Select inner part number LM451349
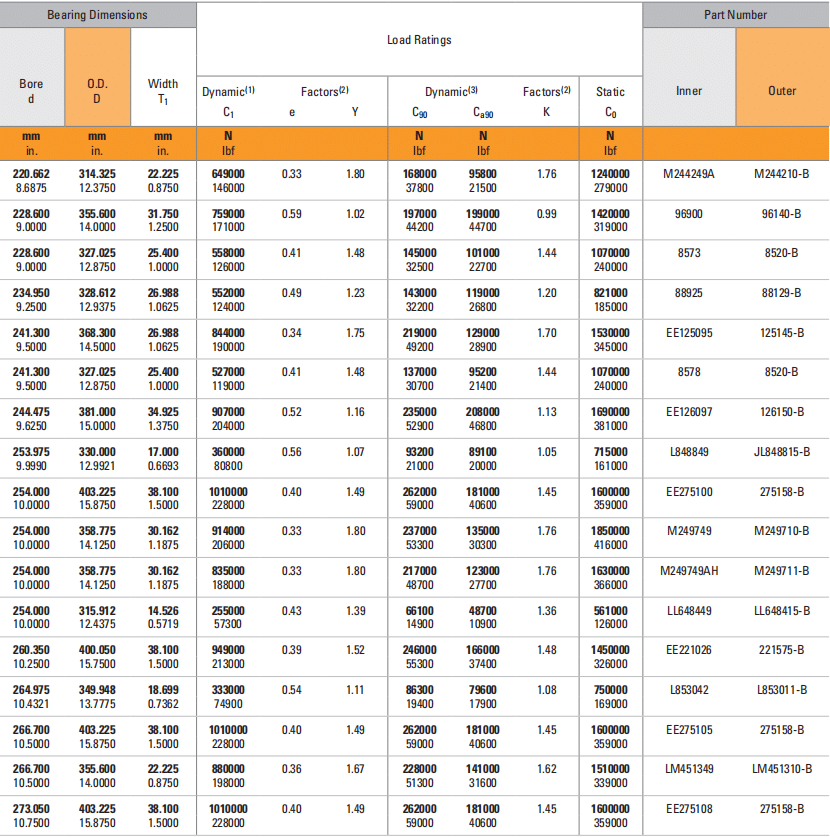830x837 pixels. pyautogui.click(x=689, y=769)
